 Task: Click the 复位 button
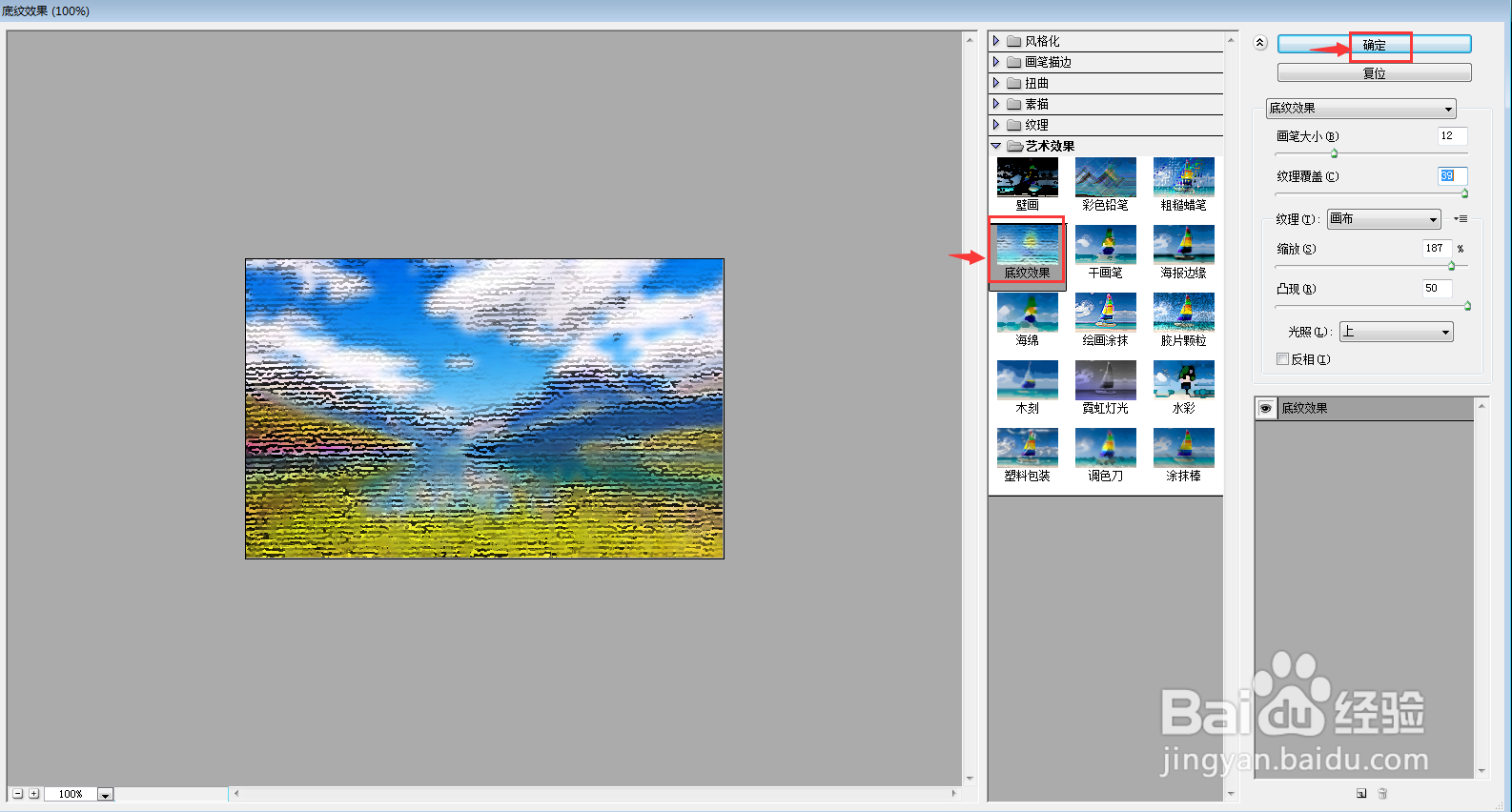click(x=1374, y=73)
